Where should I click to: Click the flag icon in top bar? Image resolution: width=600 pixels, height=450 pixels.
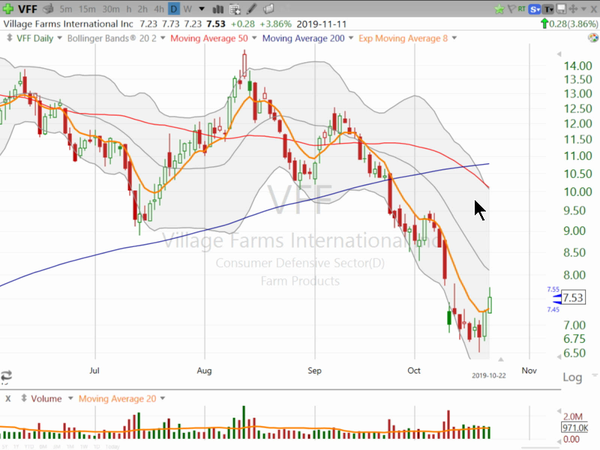click(x=511, y=9)
